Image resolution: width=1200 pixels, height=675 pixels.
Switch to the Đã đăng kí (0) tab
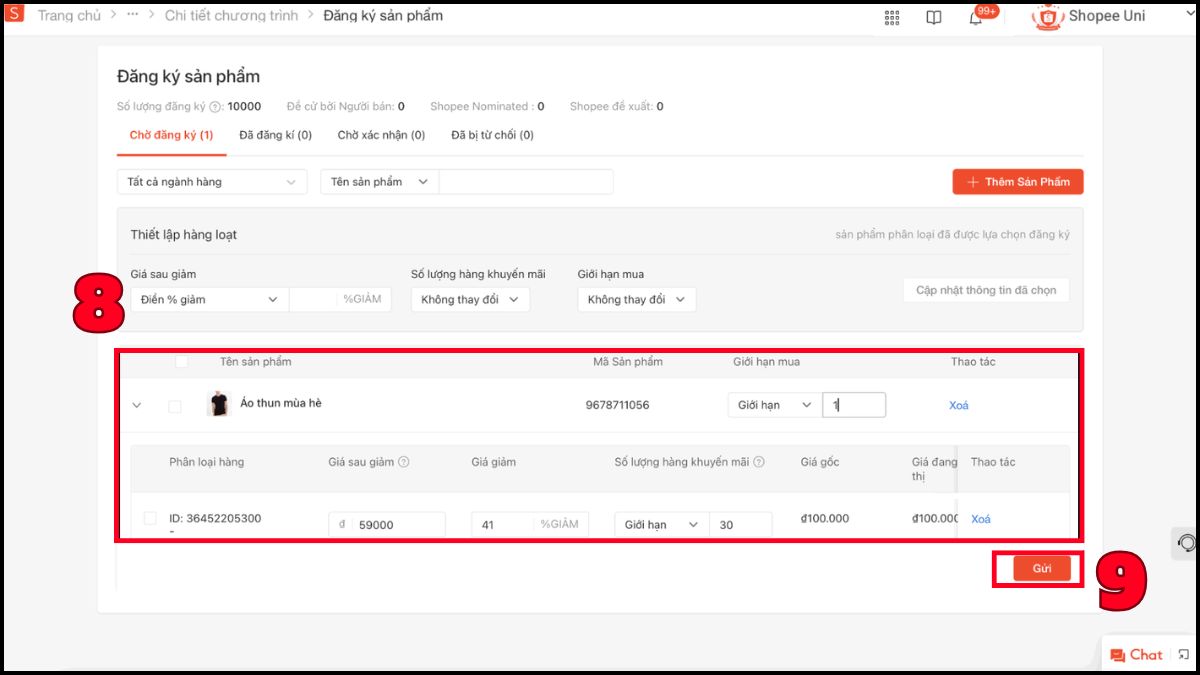click(276, 135)
